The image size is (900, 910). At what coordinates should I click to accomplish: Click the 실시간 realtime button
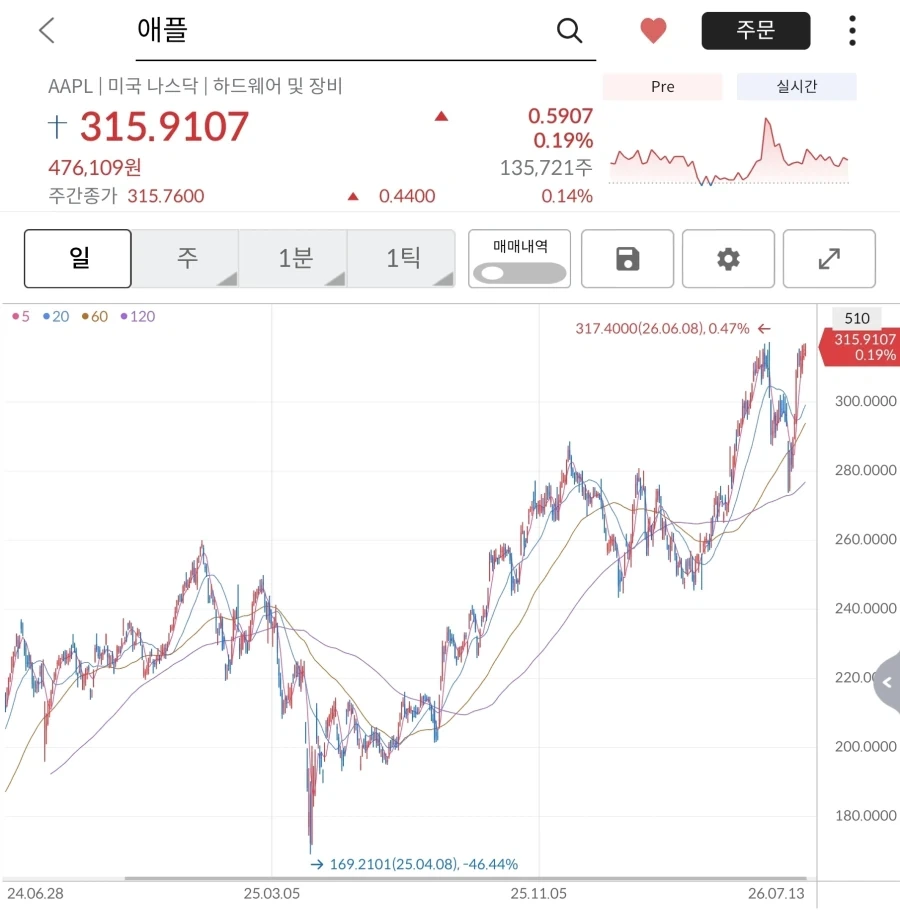pyautogui.click(x=797, y=86)
